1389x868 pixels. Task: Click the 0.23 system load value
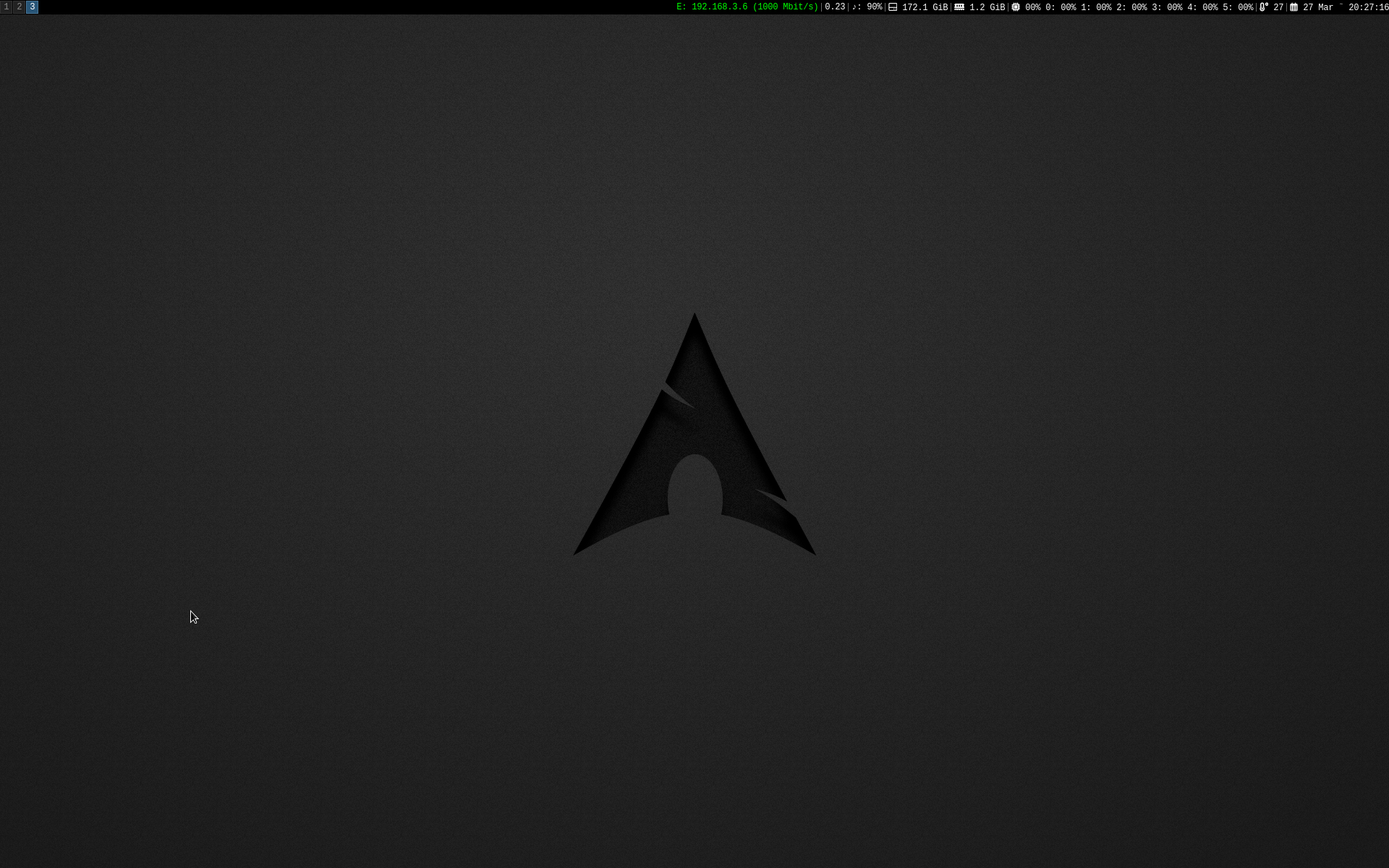[x=835, y=7]
